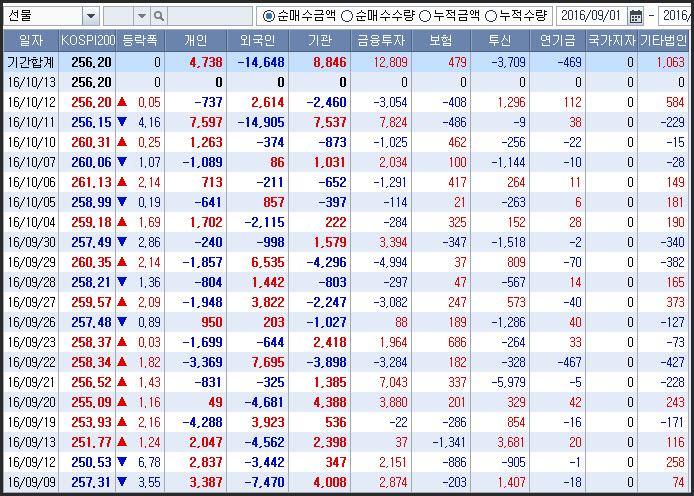Click the start date field 2016/09/01
Image resolution: width=694 pixels, height=496 pixels.
(x=591, y=16)
